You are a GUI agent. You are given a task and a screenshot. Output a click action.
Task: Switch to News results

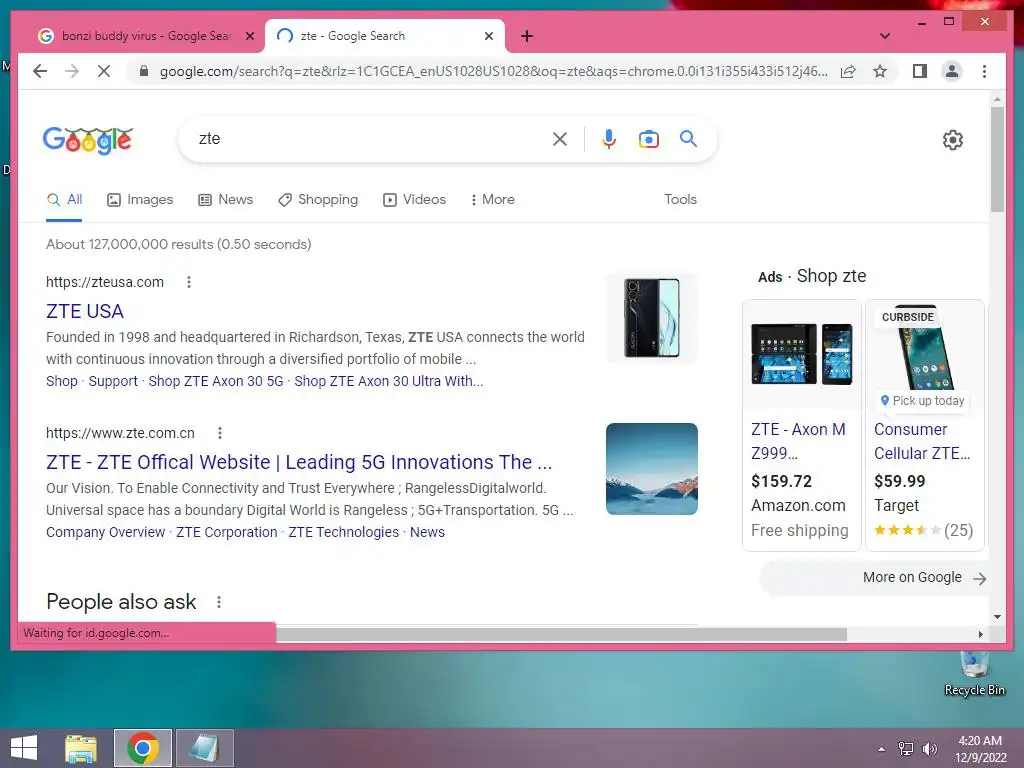pos(225,199)
